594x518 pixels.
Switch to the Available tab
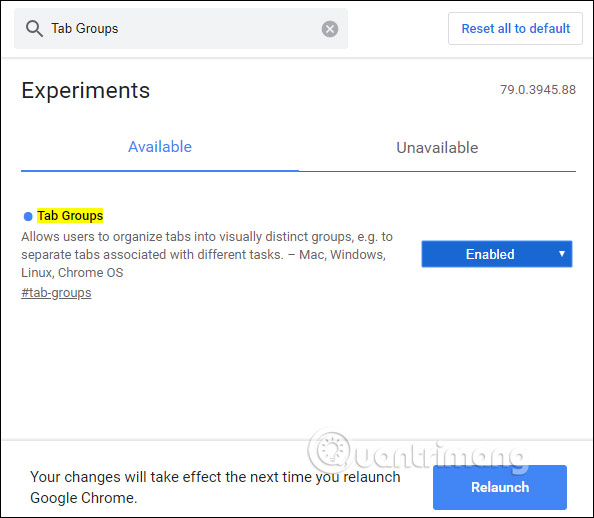160,147
